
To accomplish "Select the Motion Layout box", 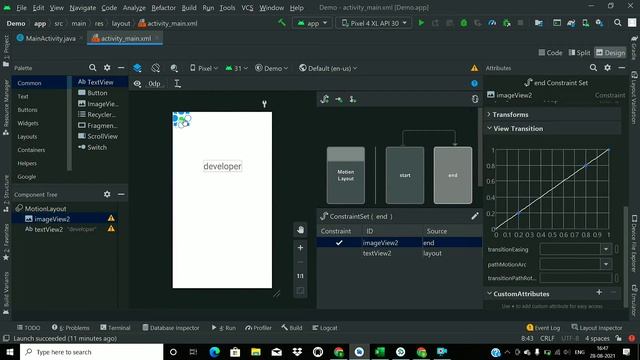I will 346,175.
